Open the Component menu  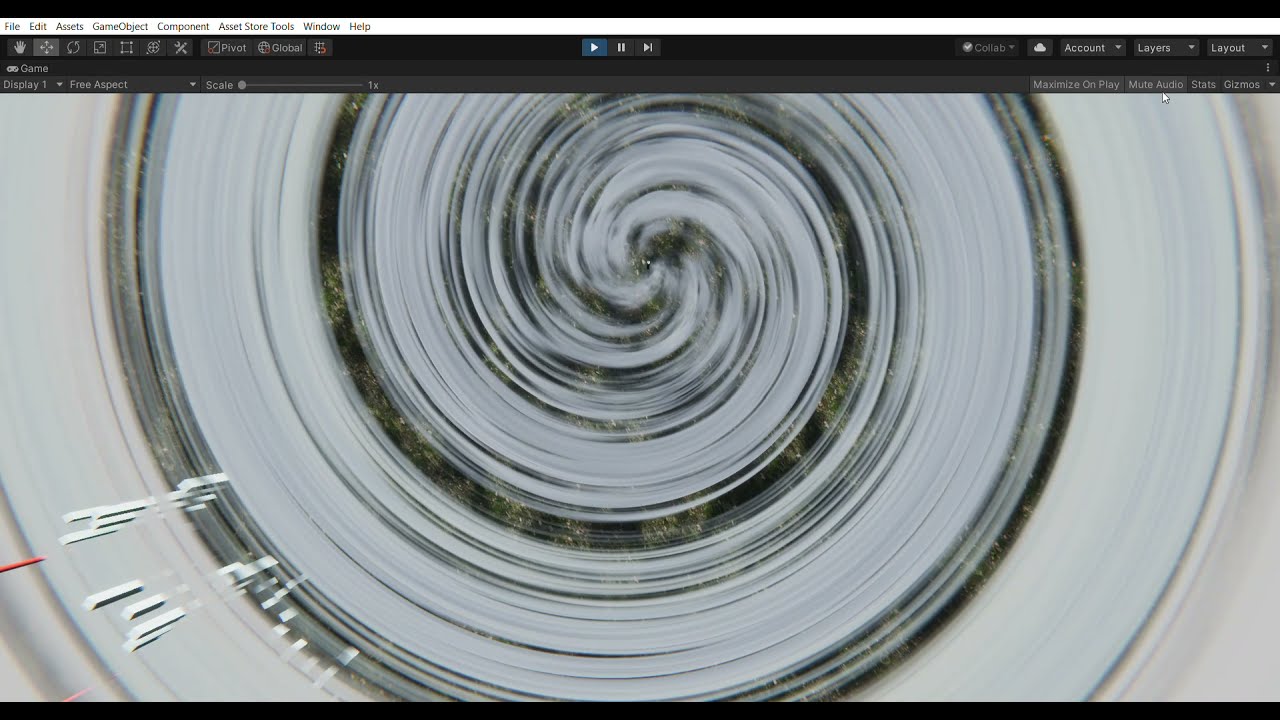pos(183,26)
